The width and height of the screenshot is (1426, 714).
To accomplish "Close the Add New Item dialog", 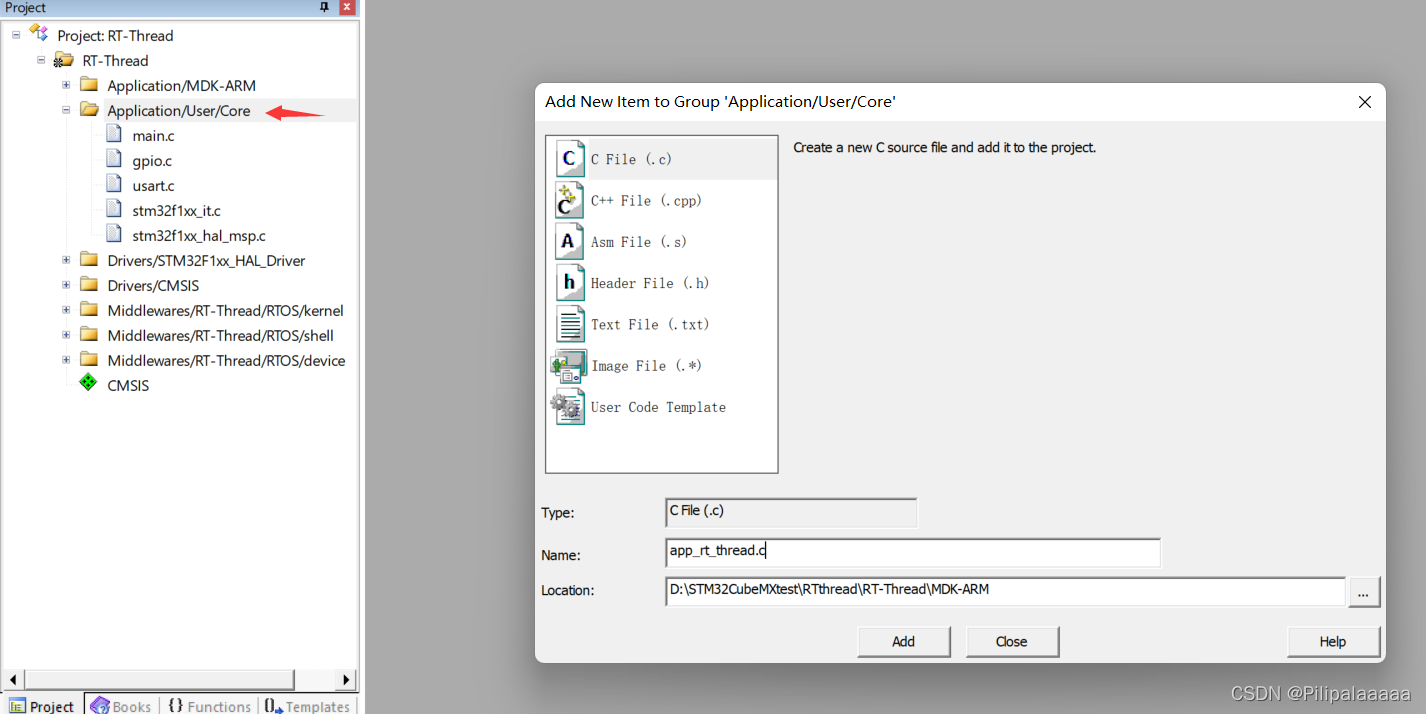I will tap(1364, 102).
